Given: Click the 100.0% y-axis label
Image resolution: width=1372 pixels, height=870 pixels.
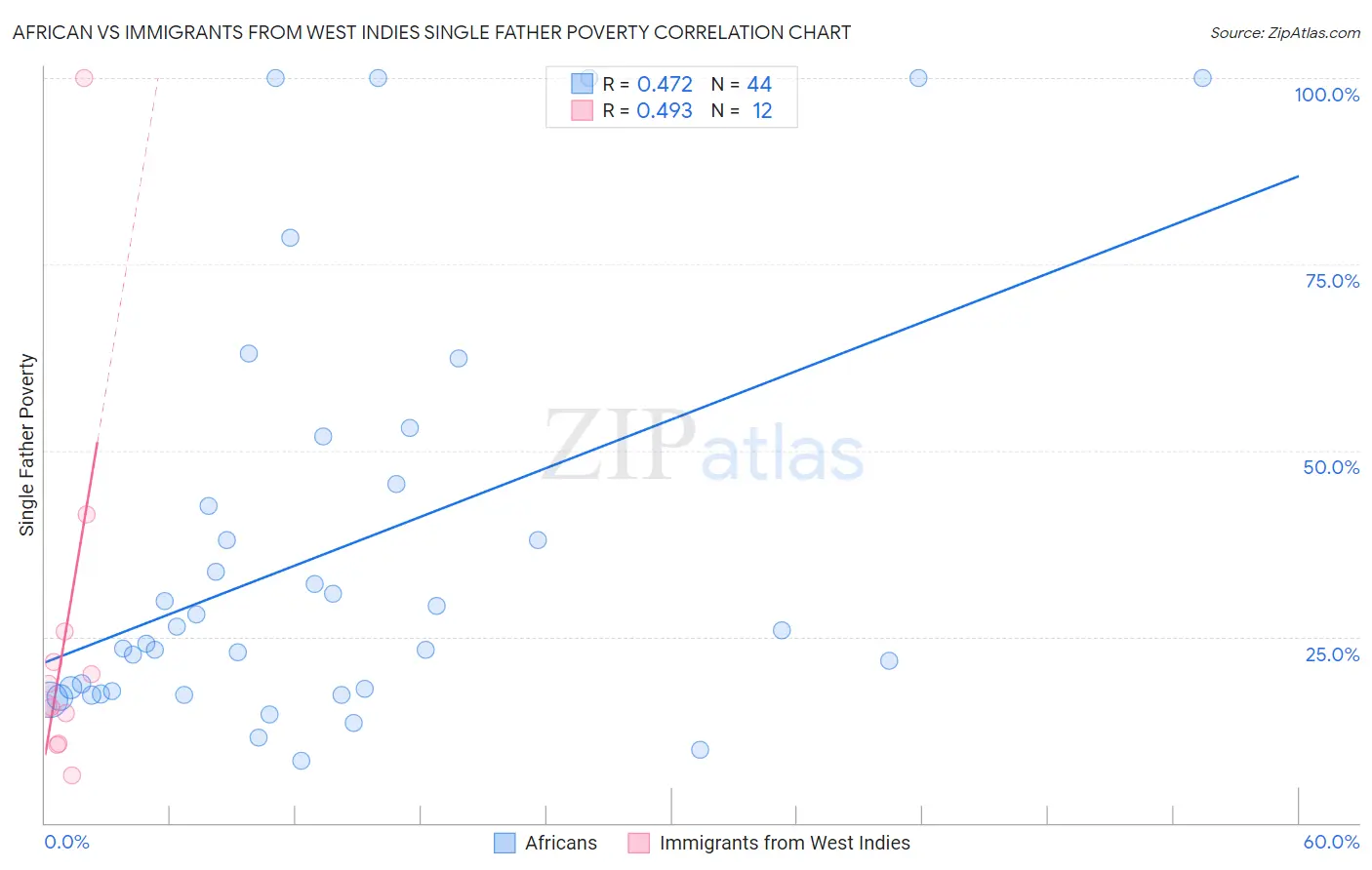Looking at the screenshot, I should (x=1327, y=95).
